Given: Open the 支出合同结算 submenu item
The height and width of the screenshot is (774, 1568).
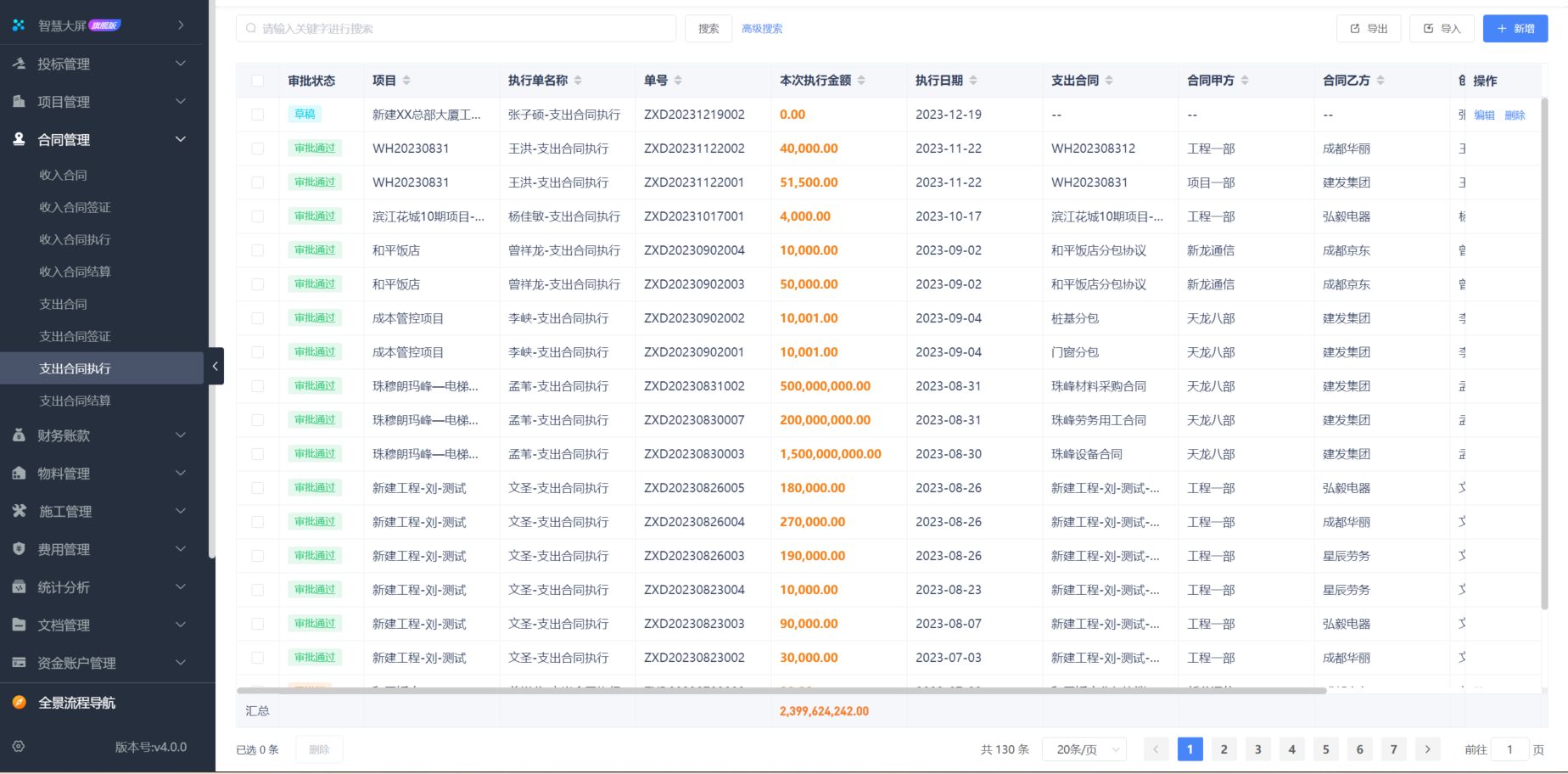Looking at the screenshot, I should pyautogui.click(x=76, y=401).
